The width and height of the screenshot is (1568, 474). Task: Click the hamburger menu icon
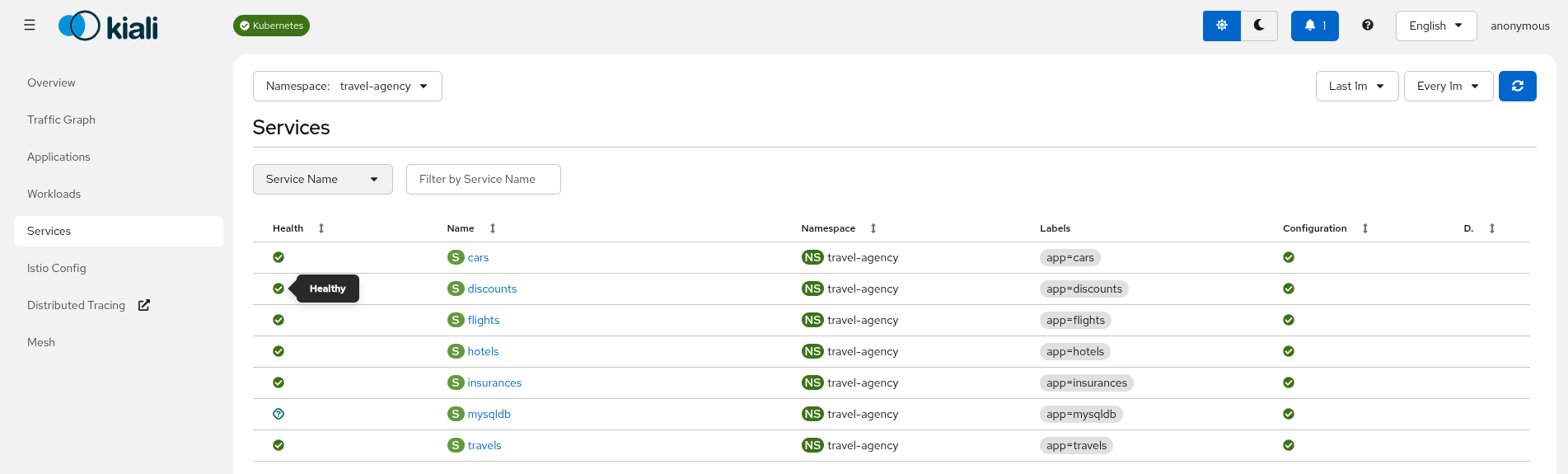pos(30,26)
